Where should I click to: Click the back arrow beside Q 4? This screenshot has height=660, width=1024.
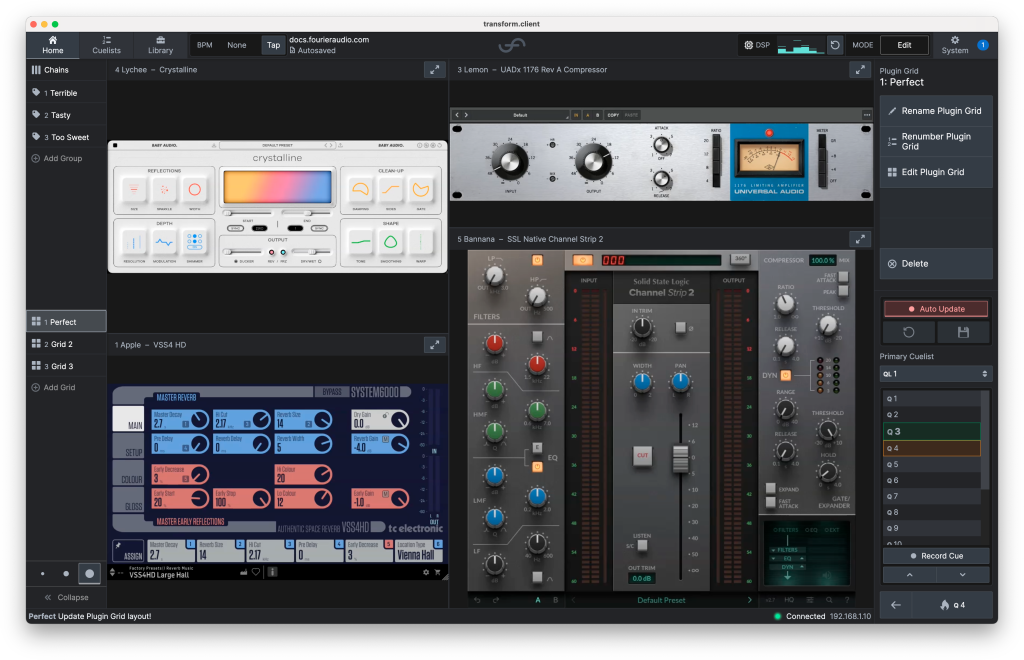896,604
